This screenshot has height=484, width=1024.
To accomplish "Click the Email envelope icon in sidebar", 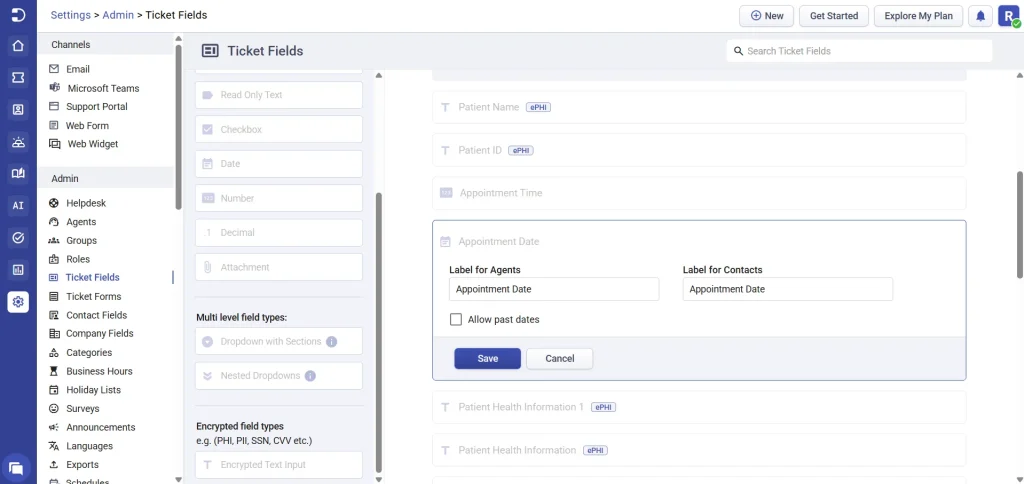I will click(x=54, y=69).
